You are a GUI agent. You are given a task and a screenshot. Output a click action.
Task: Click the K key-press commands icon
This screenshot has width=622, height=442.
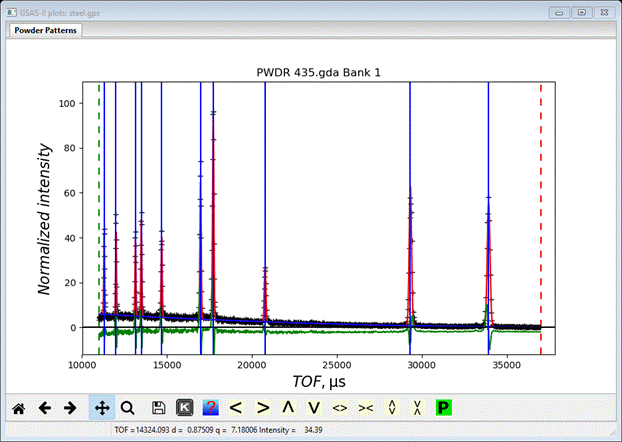pyautogui.click(x=184, y=407)
